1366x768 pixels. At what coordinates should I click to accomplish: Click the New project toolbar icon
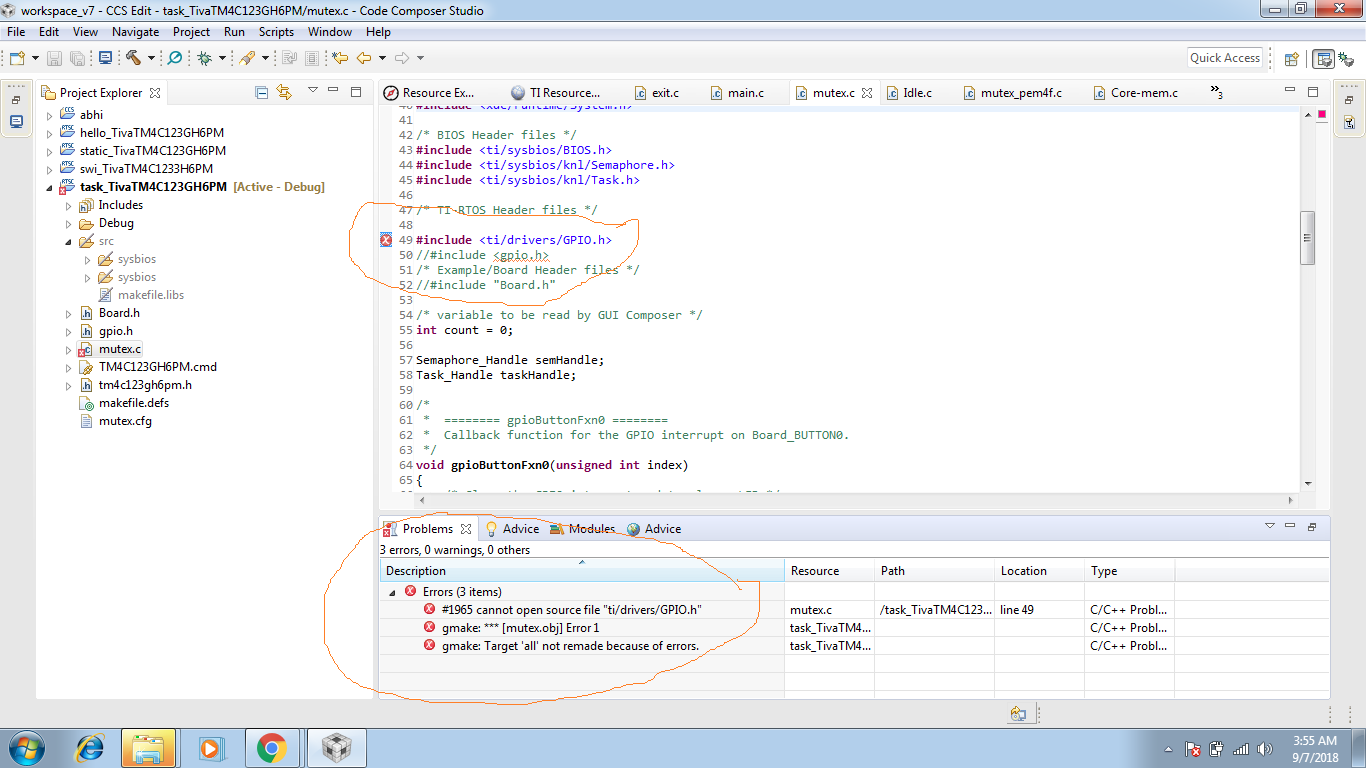point(18,58)
